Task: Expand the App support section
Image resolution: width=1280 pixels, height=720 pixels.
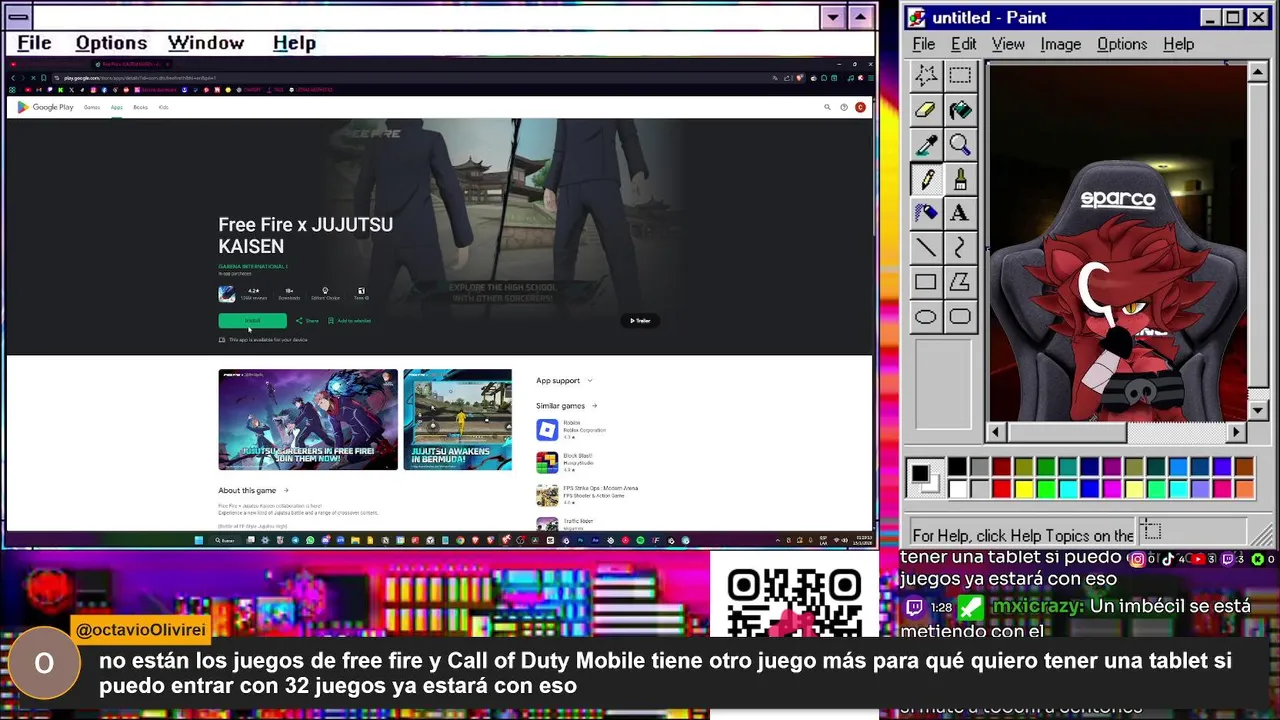Action: pos(564,380)
